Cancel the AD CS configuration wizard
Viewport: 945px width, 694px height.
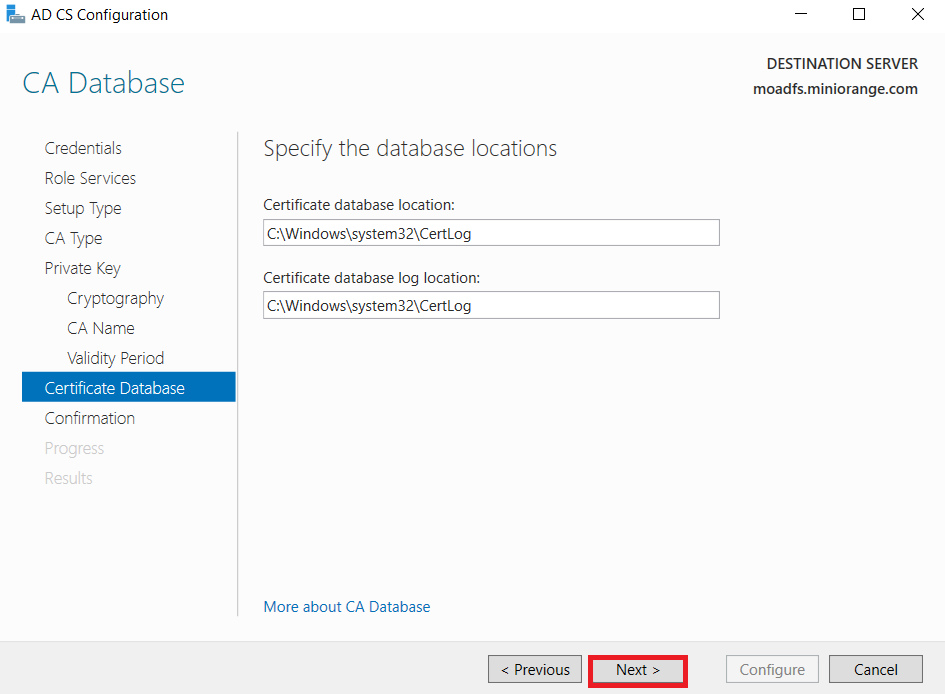[875, 669]
